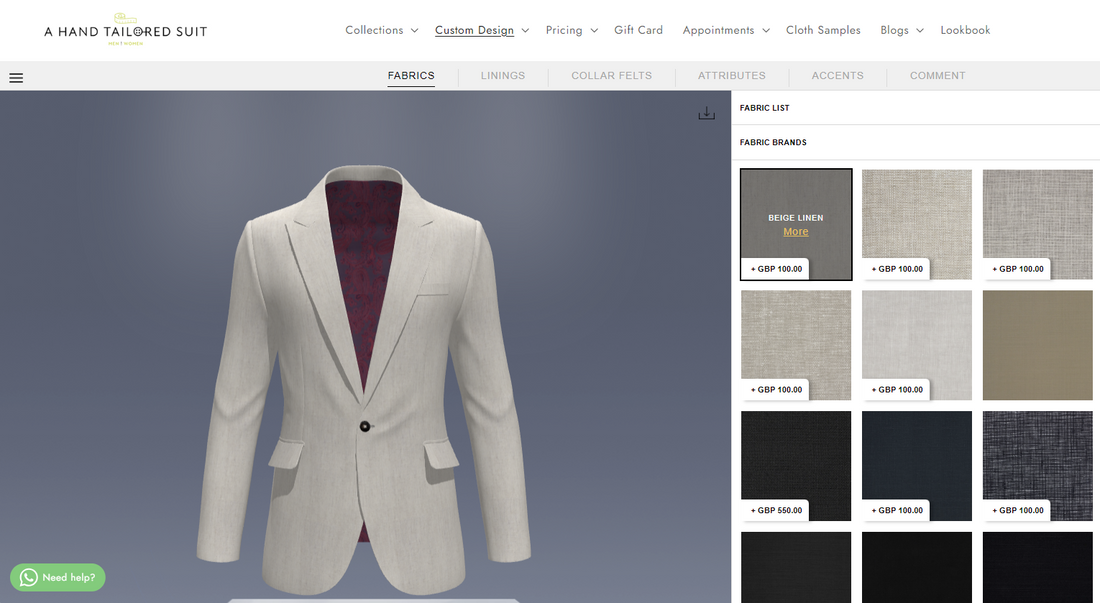The width and height of the screenshot is (1100, 603).
Task: Expand the Appointments dropdown
Action: 725,30
